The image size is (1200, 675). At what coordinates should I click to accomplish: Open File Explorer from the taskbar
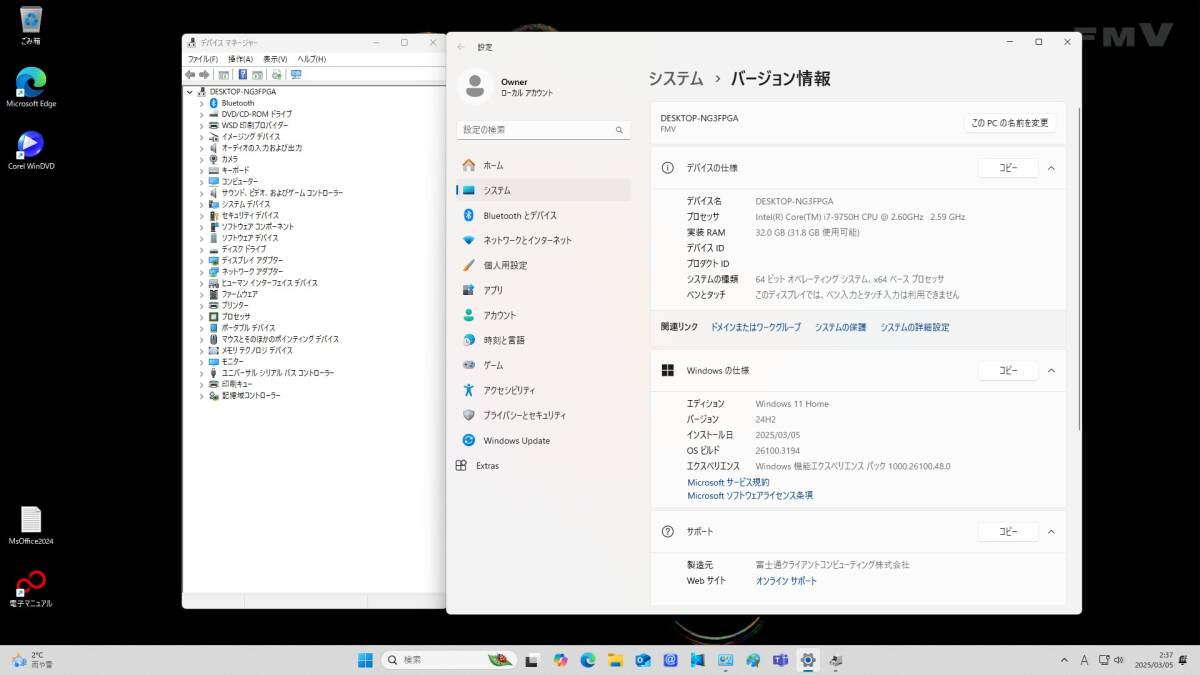[x=615, y=660]
